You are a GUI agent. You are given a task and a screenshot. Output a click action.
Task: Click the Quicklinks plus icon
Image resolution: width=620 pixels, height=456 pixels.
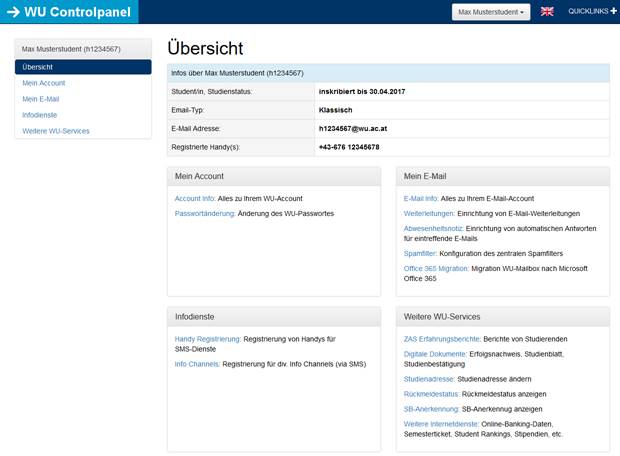[x=613, y=11]
